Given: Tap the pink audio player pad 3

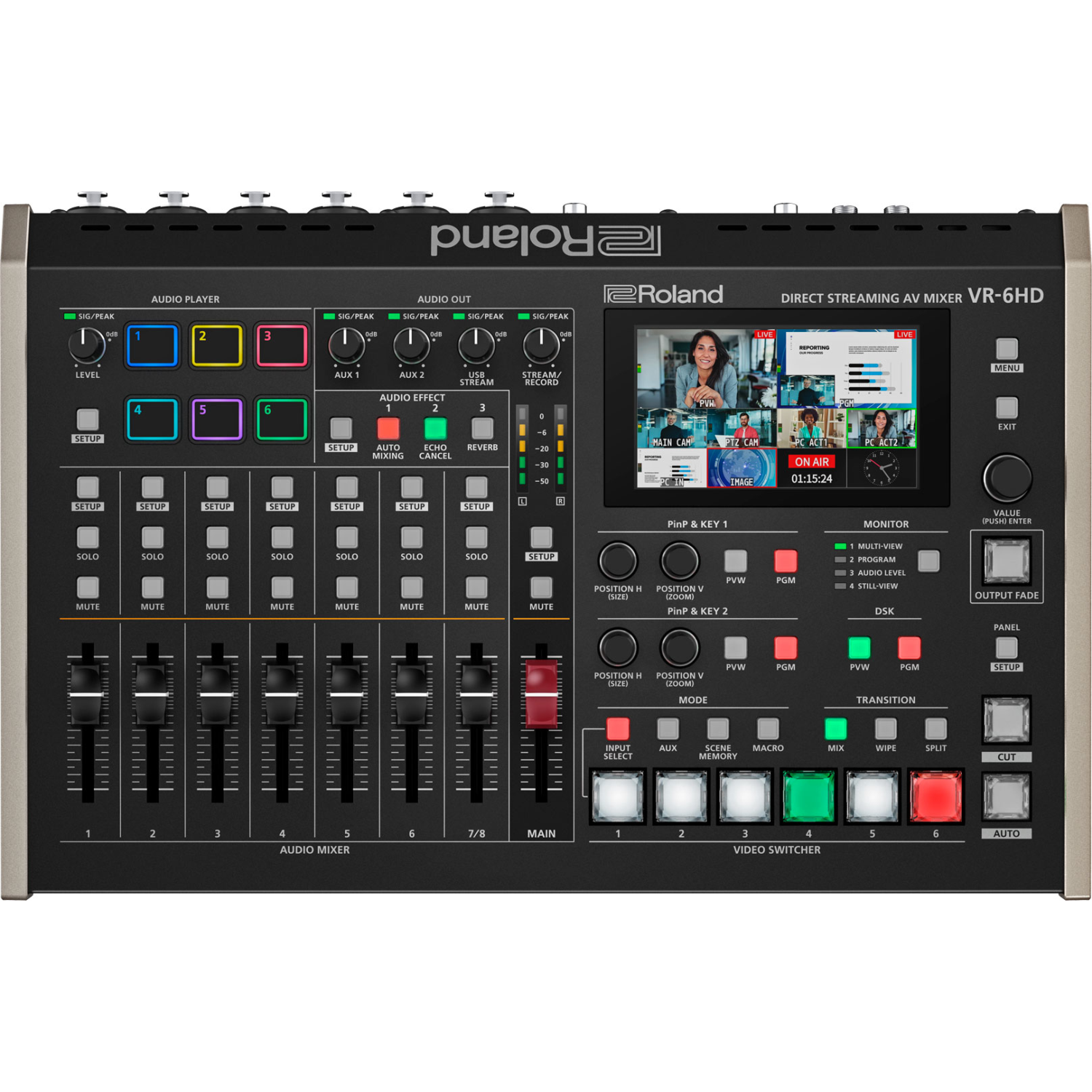Looking at the screenshot, I should tap(282, 346).
